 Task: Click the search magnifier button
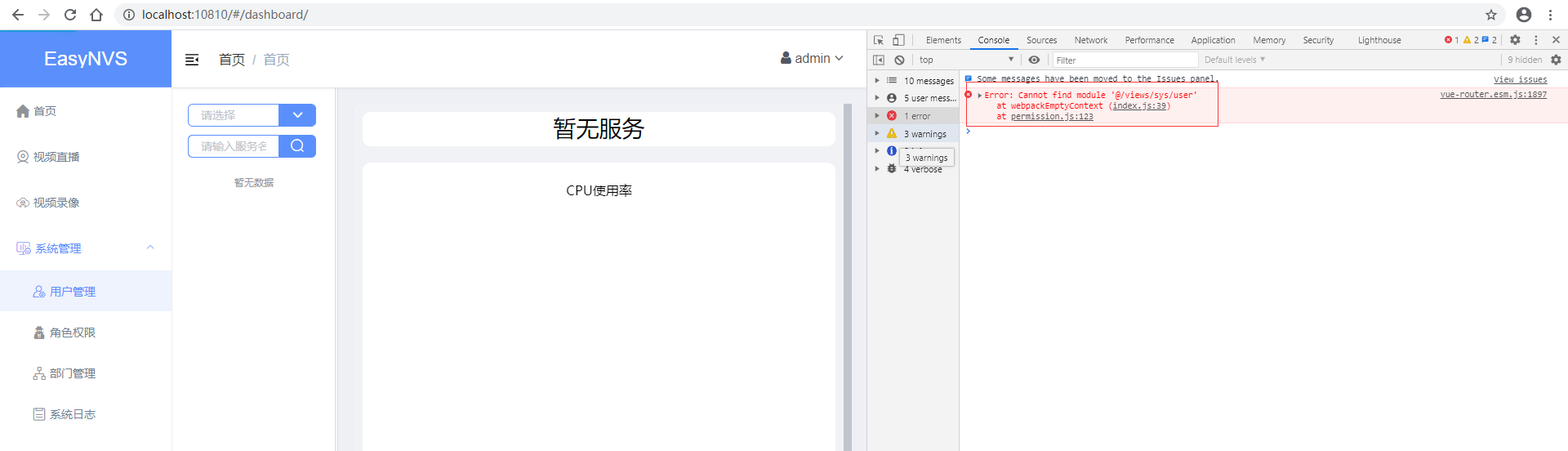[x=297, y=146]
